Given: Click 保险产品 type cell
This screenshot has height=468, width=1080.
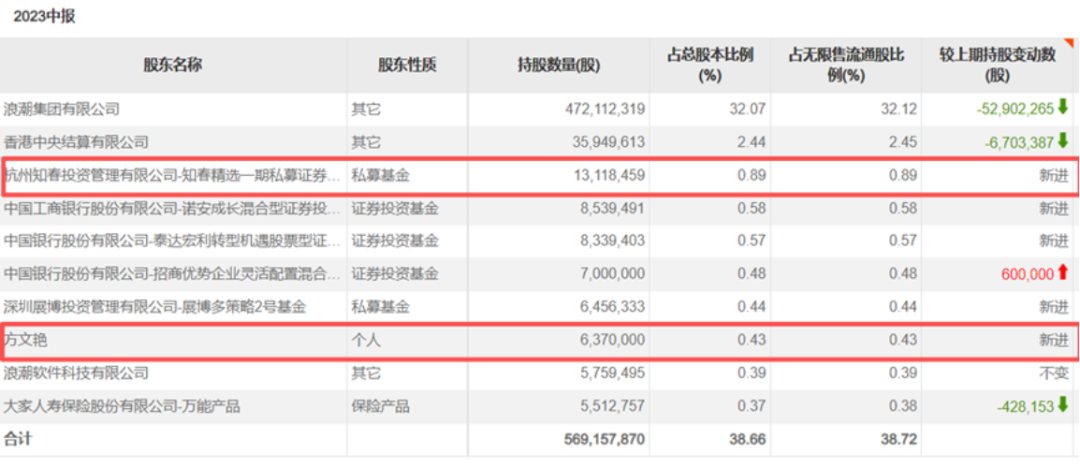Looking at the screenshot, I should 380,406.
